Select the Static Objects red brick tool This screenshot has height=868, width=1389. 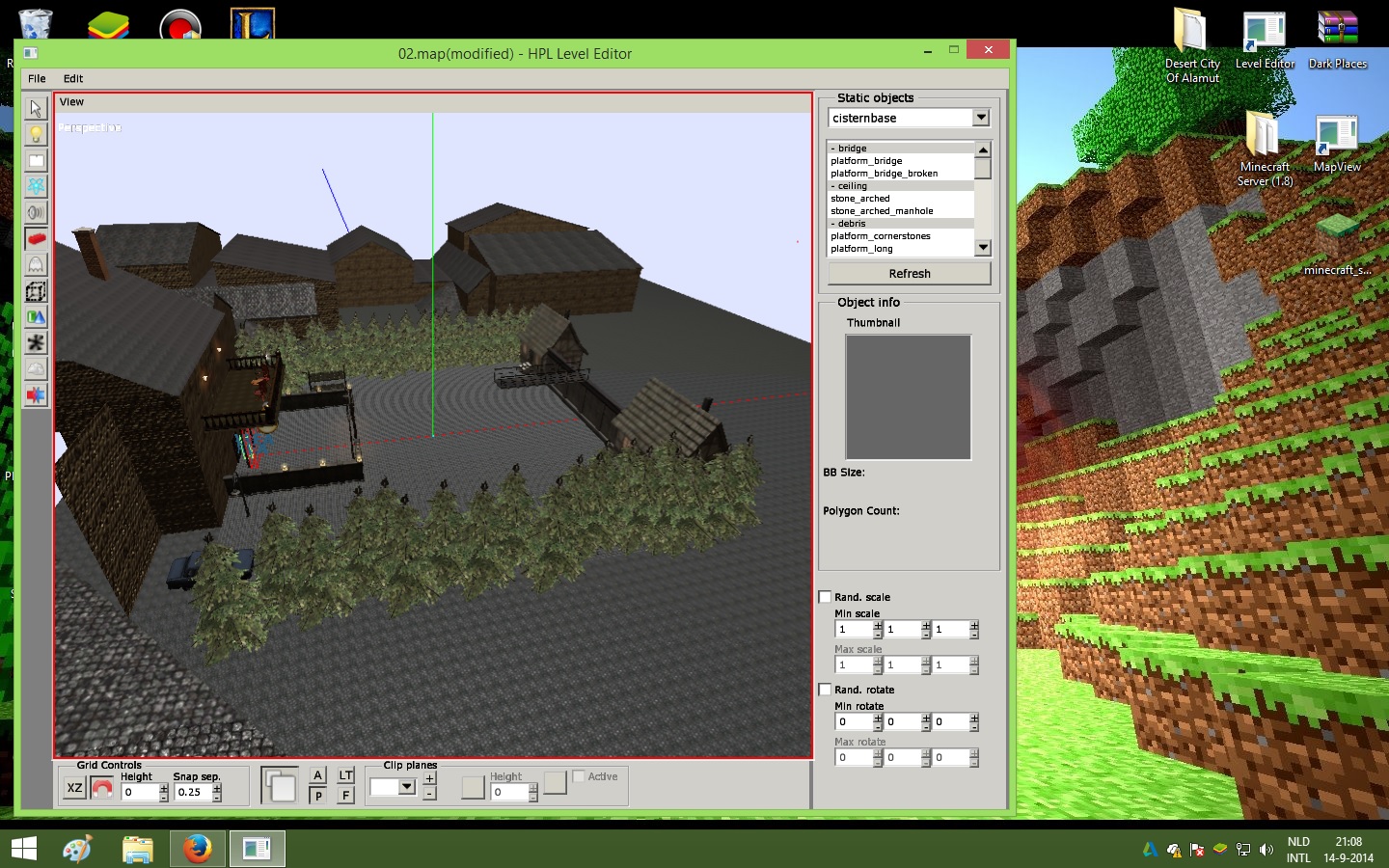pyautogui.click(x=36, y=238)
